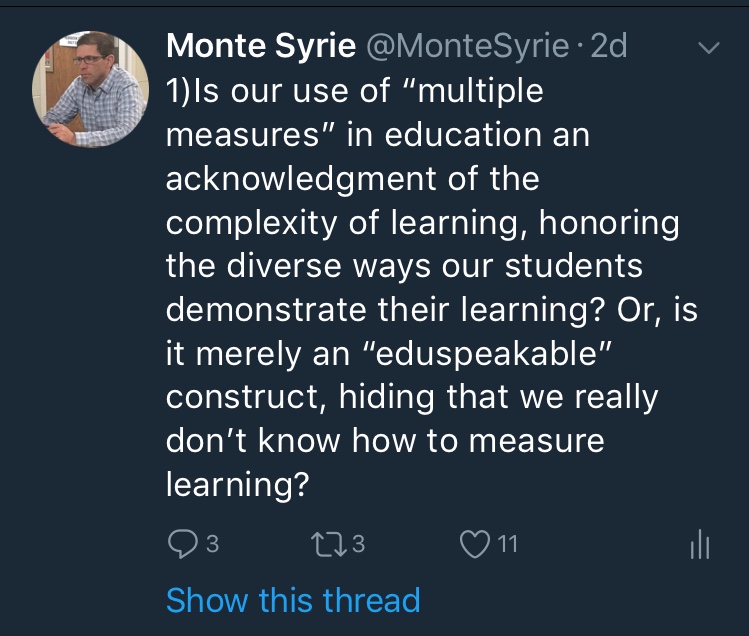
Task: Retweet Monte Syrie's tweet
Action: click(328, 544)
